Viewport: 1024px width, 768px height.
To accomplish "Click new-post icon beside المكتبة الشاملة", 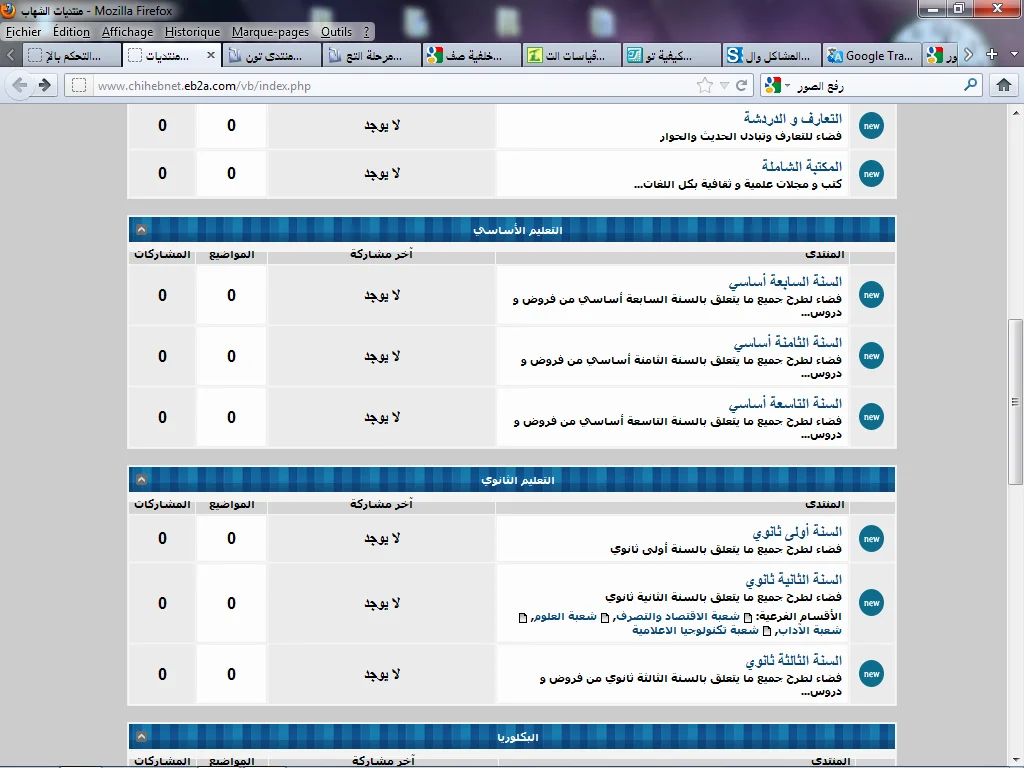I will (x=871, y=173).
